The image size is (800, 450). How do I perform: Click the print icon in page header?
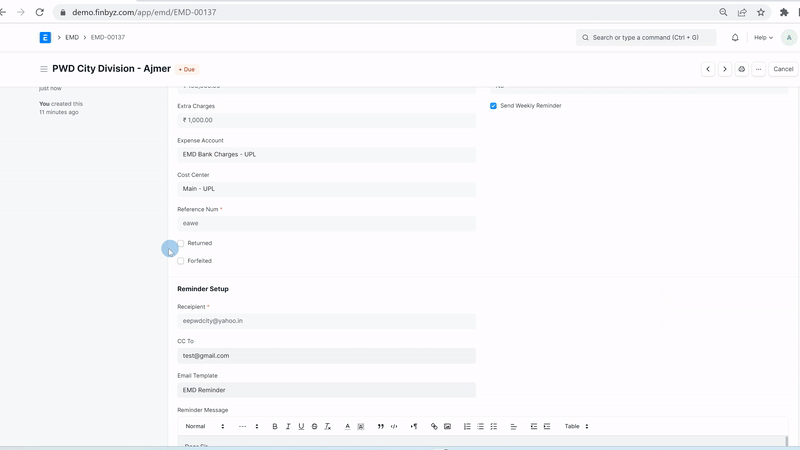(x=741, y=69)
